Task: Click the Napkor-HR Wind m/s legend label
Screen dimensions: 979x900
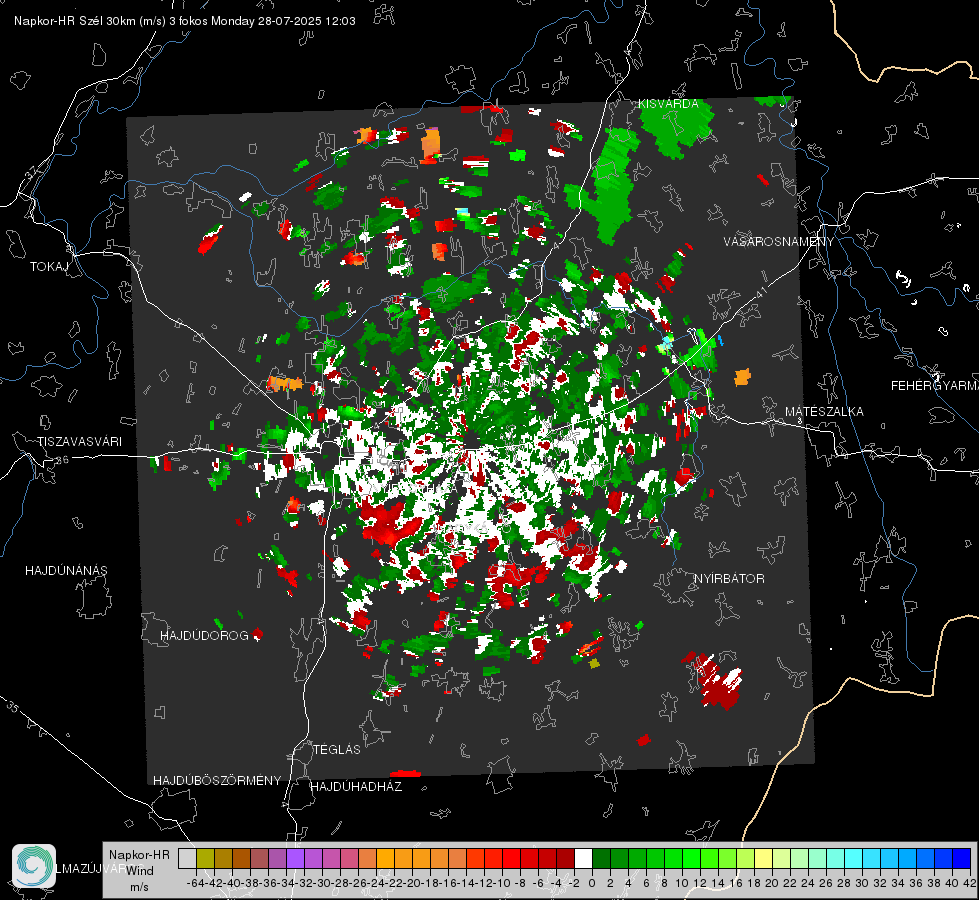Action: [x=139, y=870]
